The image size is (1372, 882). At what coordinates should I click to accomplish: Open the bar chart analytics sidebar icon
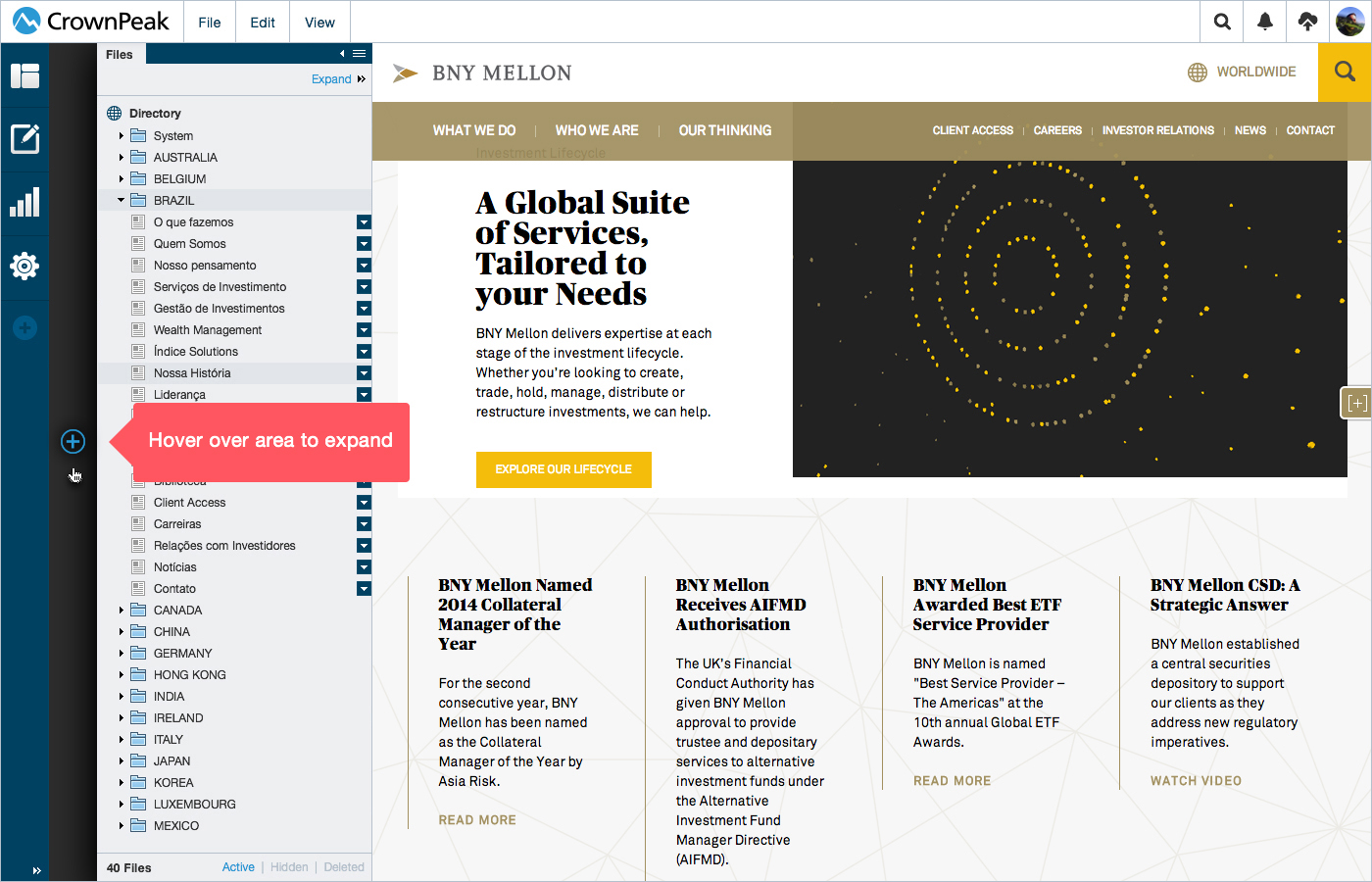[24, 202]
